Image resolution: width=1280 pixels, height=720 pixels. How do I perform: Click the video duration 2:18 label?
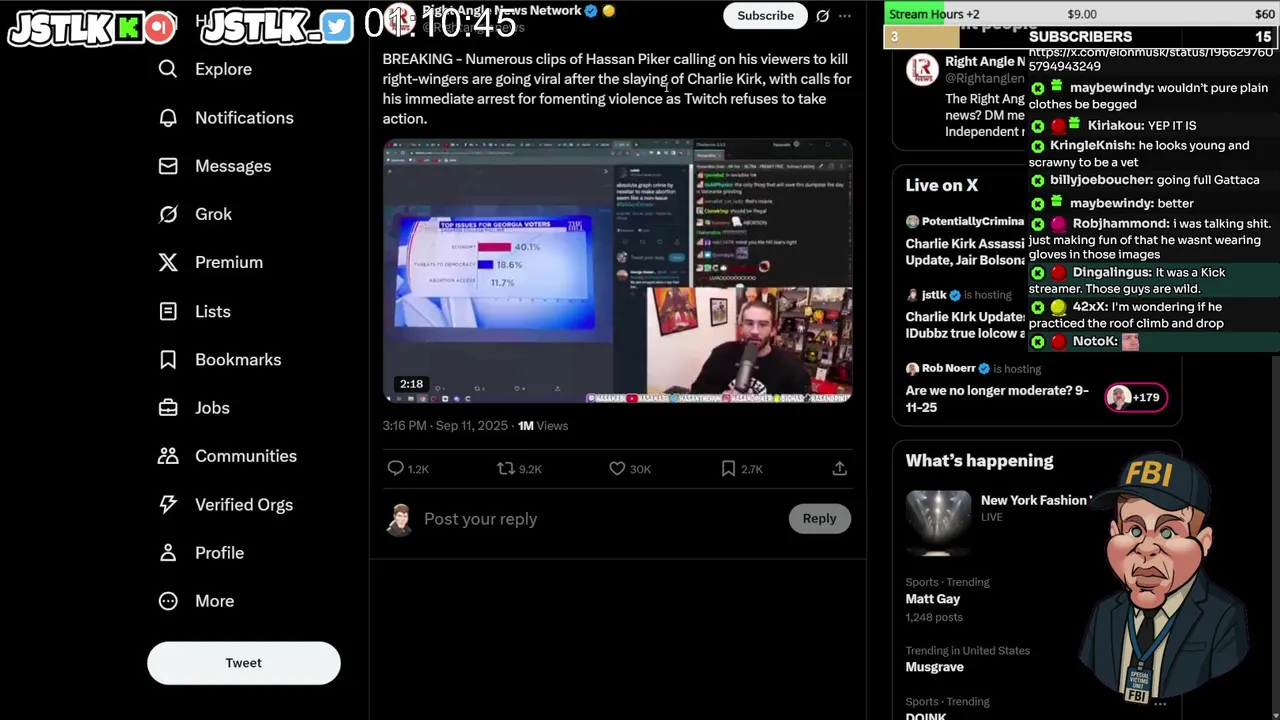pos(411,384)
